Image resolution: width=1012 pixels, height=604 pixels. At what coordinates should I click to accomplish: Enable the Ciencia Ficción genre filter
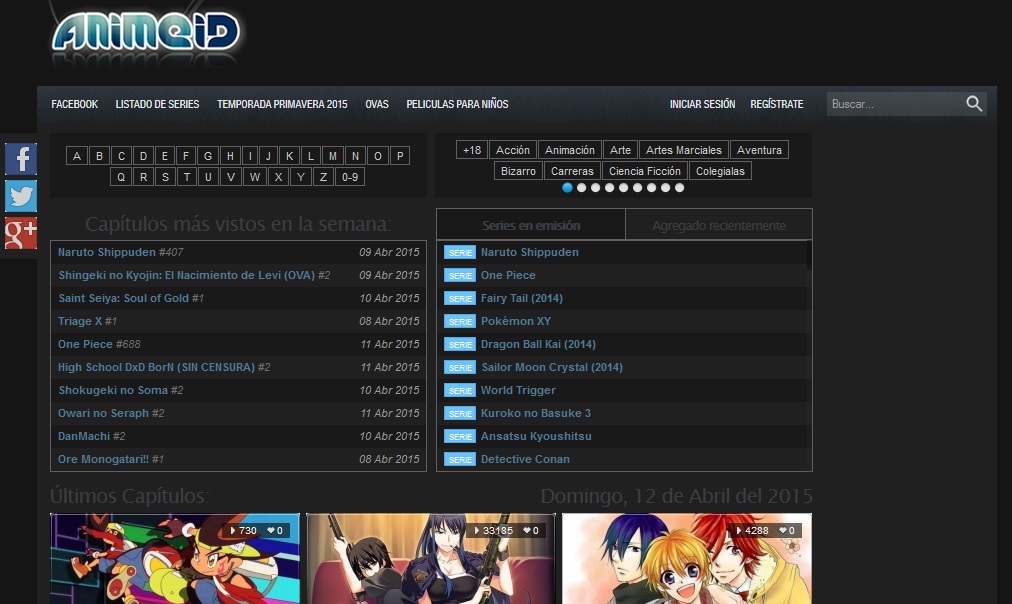pos(644,170)
